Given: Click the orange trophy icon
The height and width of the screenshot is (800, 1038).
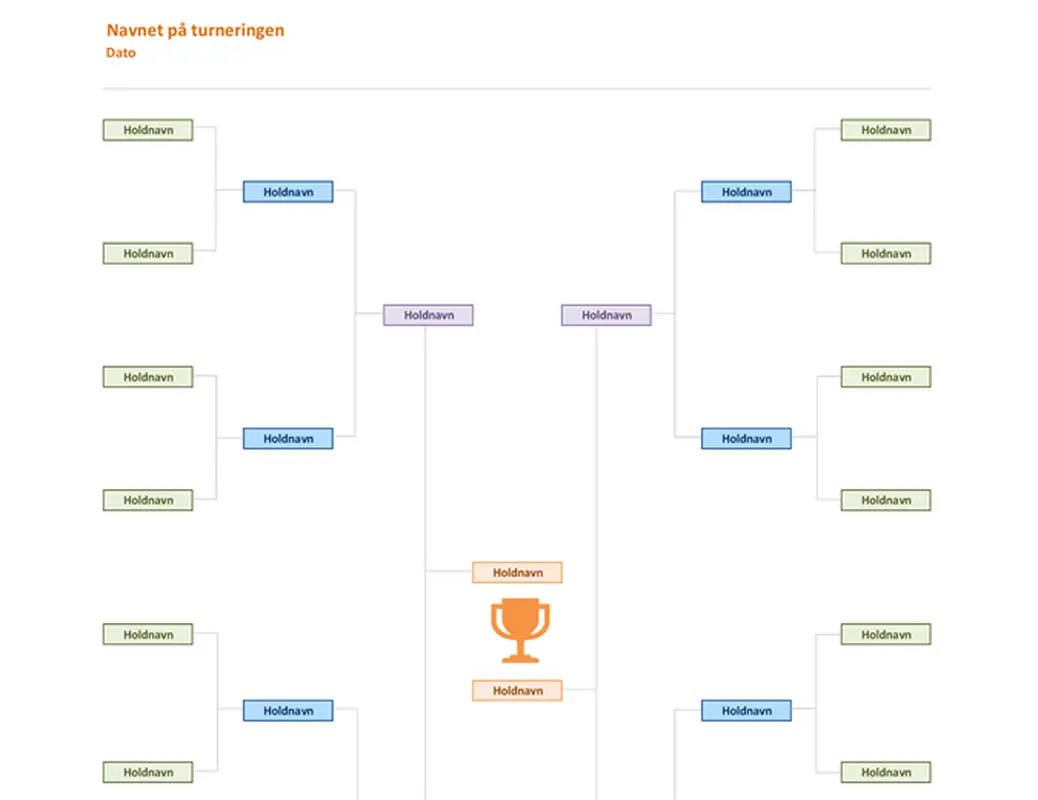Looking at the screenshot, I should tap(519, 630).
